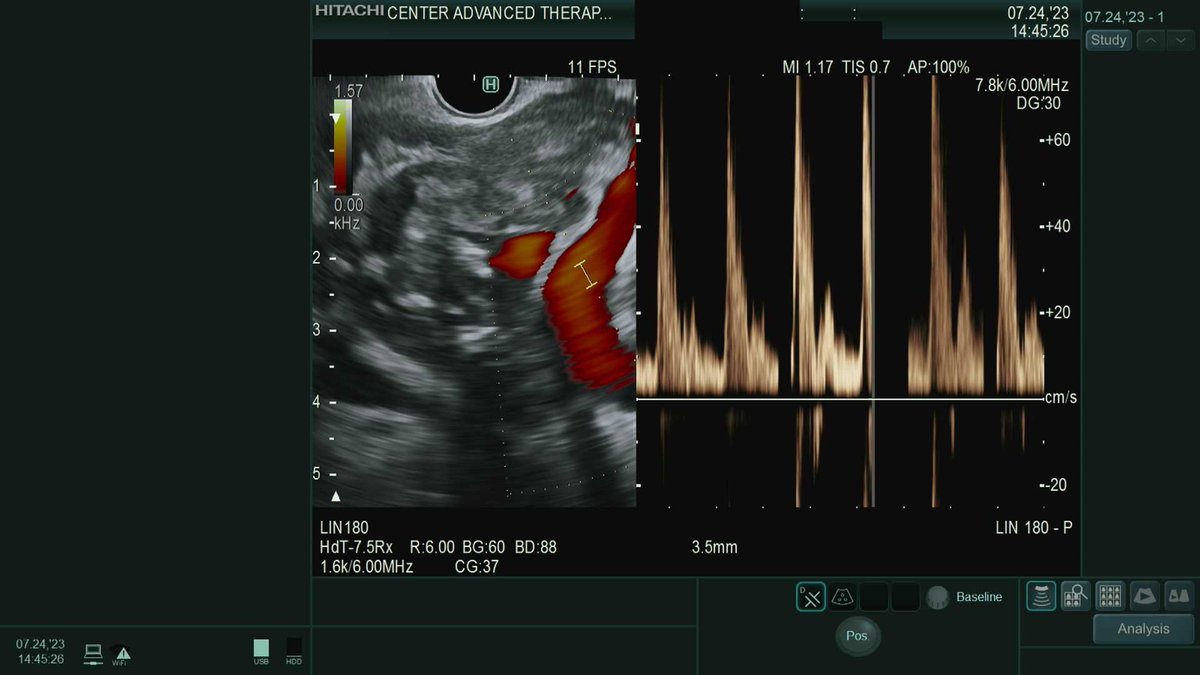The height and width of the screenshot is (675, 1200).
Task: Click the vessel caliper measurement marker
Action: tap(586, 275)
